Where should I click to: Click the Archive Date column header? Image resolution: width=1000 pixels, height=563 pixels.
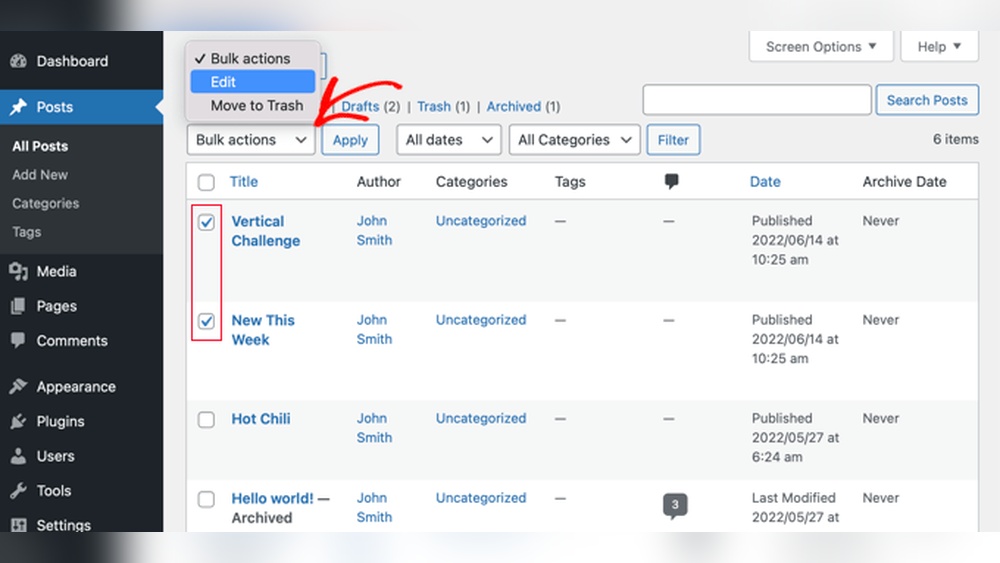(904, 182)
